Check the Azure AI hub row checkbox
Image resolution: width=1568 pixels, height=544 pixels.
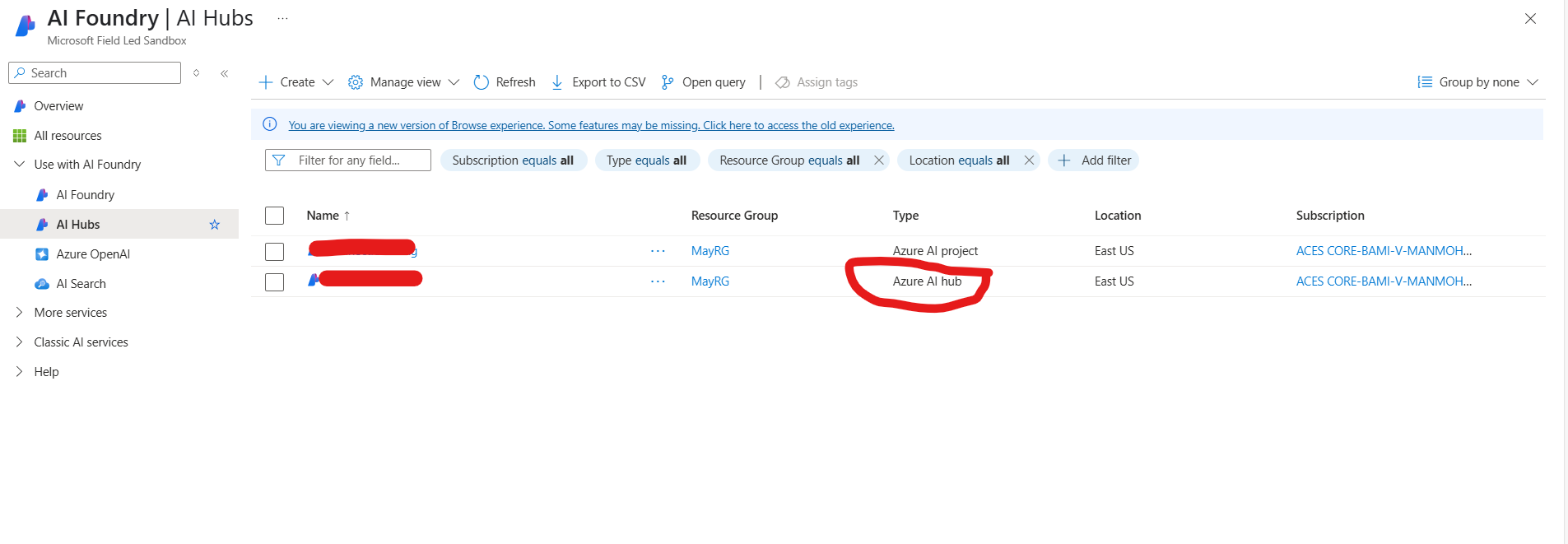pyautogui.click(x=275, y=282)
